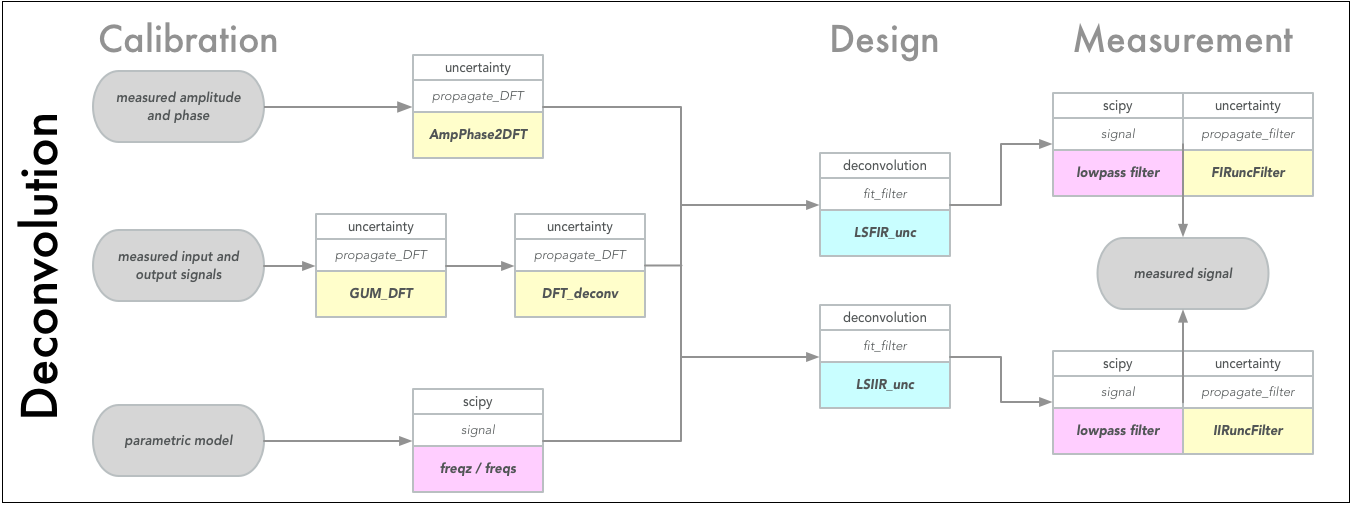This screenshot has height=507, width=1350.
Task: Click the Calibration heading
Action: pyautogui.click(x=189, y=39)
